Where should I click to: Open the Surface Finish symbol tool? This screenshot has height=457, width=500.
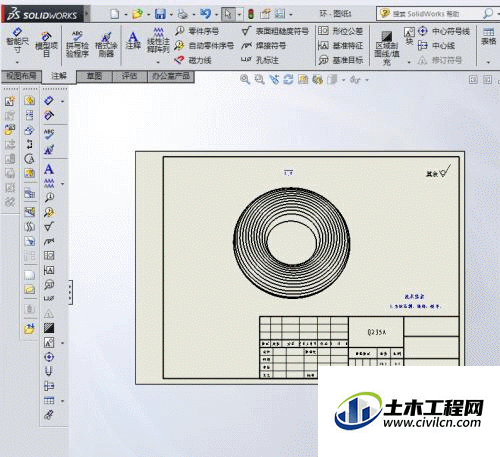pyautogui.click(x=275, y=31)
